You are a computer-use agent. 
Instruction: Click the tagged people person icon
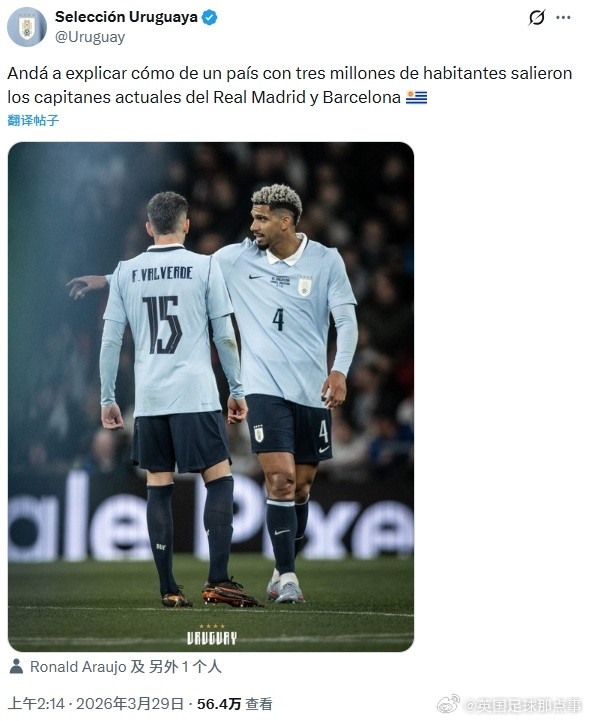click(16, 666)
